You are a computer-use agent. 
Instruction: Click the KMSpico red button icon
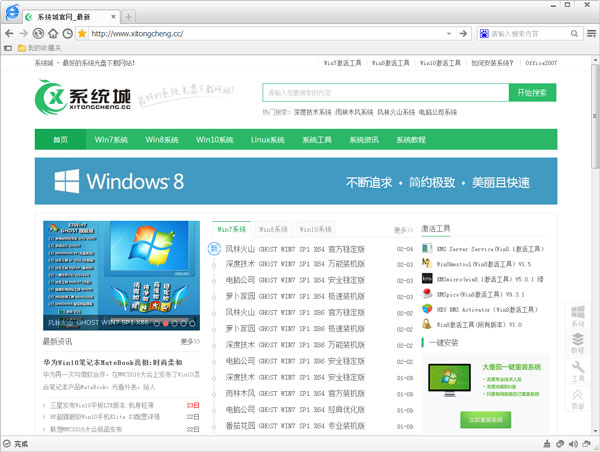[x=427, y=294]
